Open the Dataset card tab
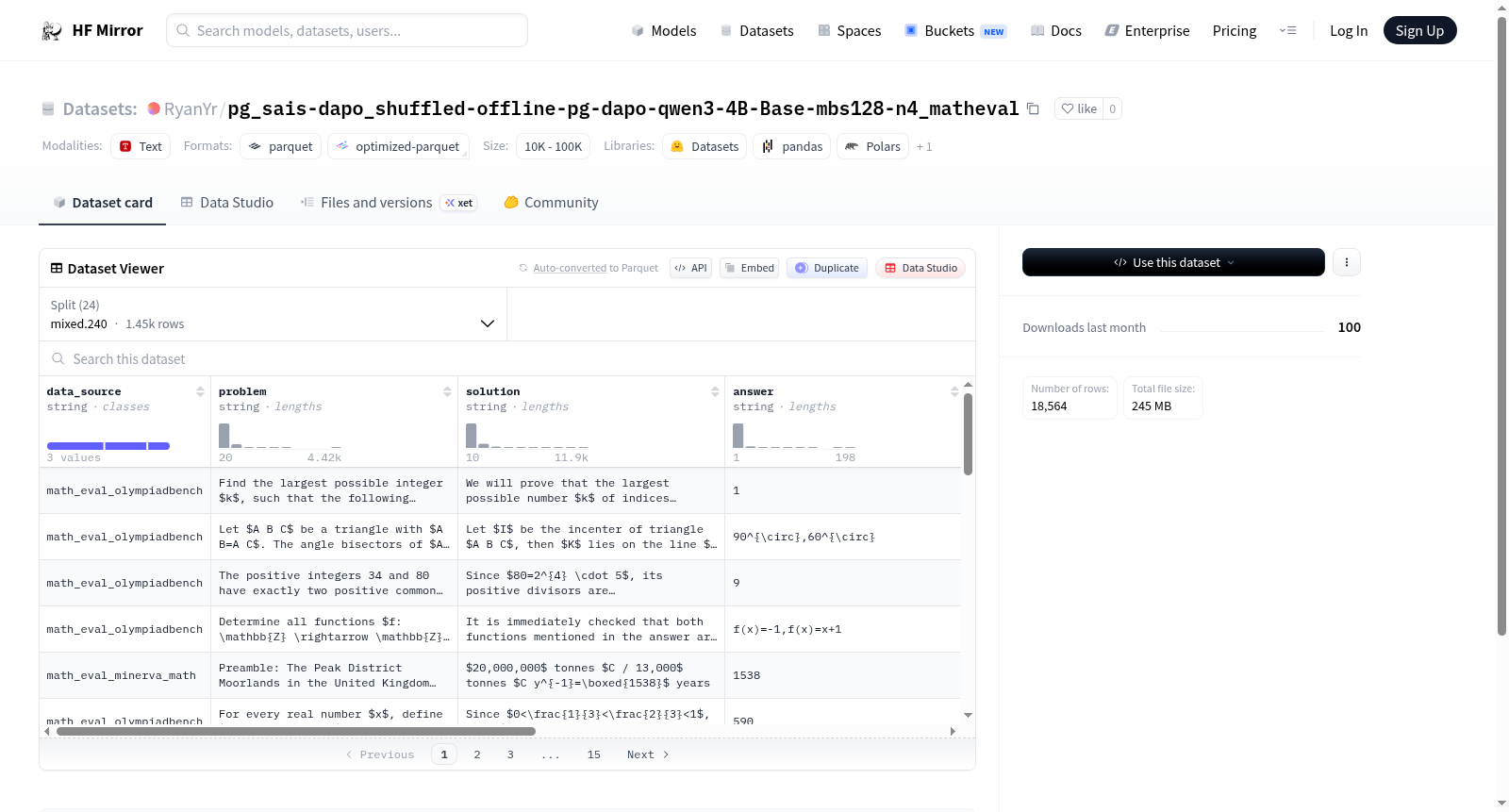Screen dimensions: 1509x812 tap(102, 203)
